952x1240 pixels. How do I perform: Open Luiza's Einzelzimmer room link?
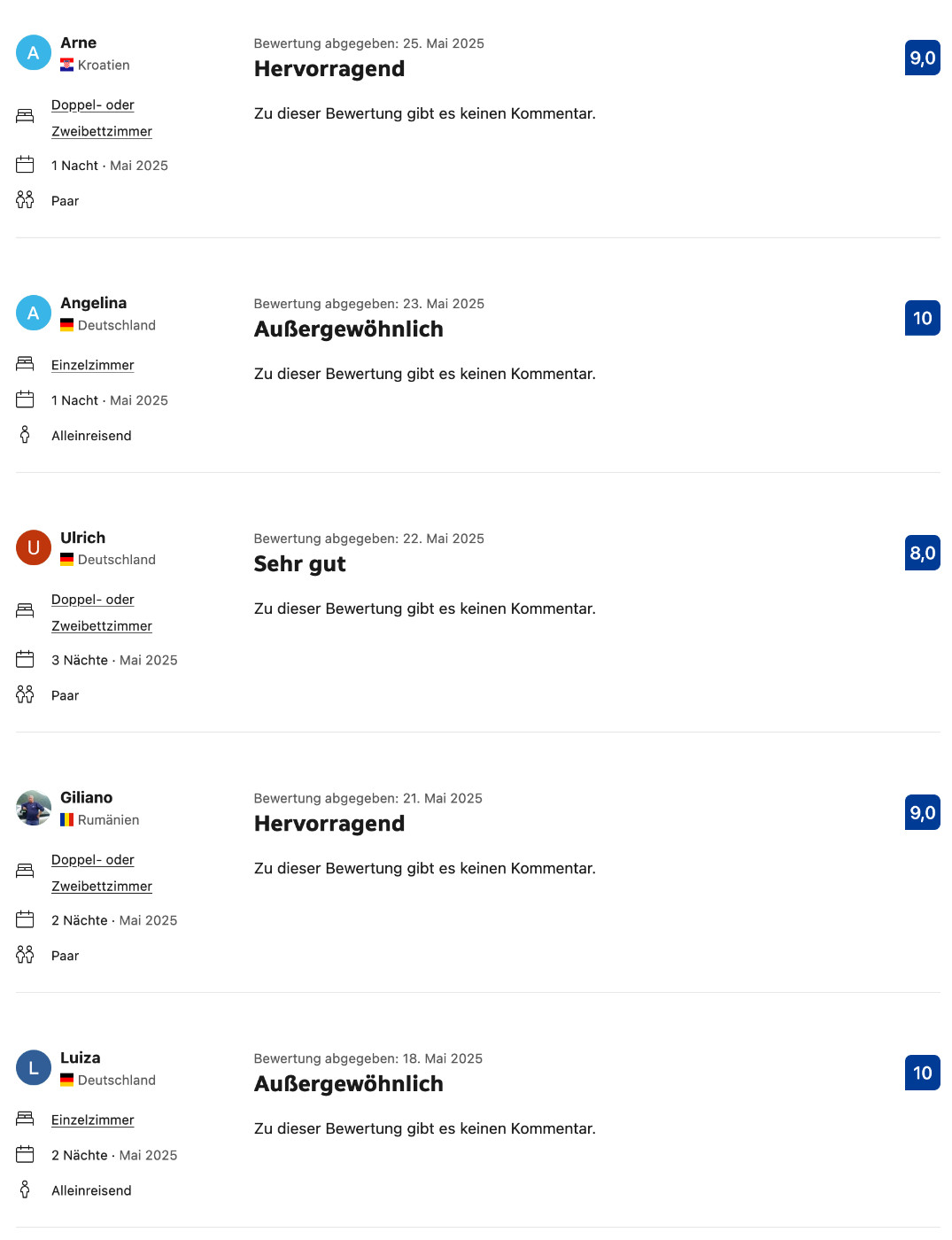pos(93,1120)
